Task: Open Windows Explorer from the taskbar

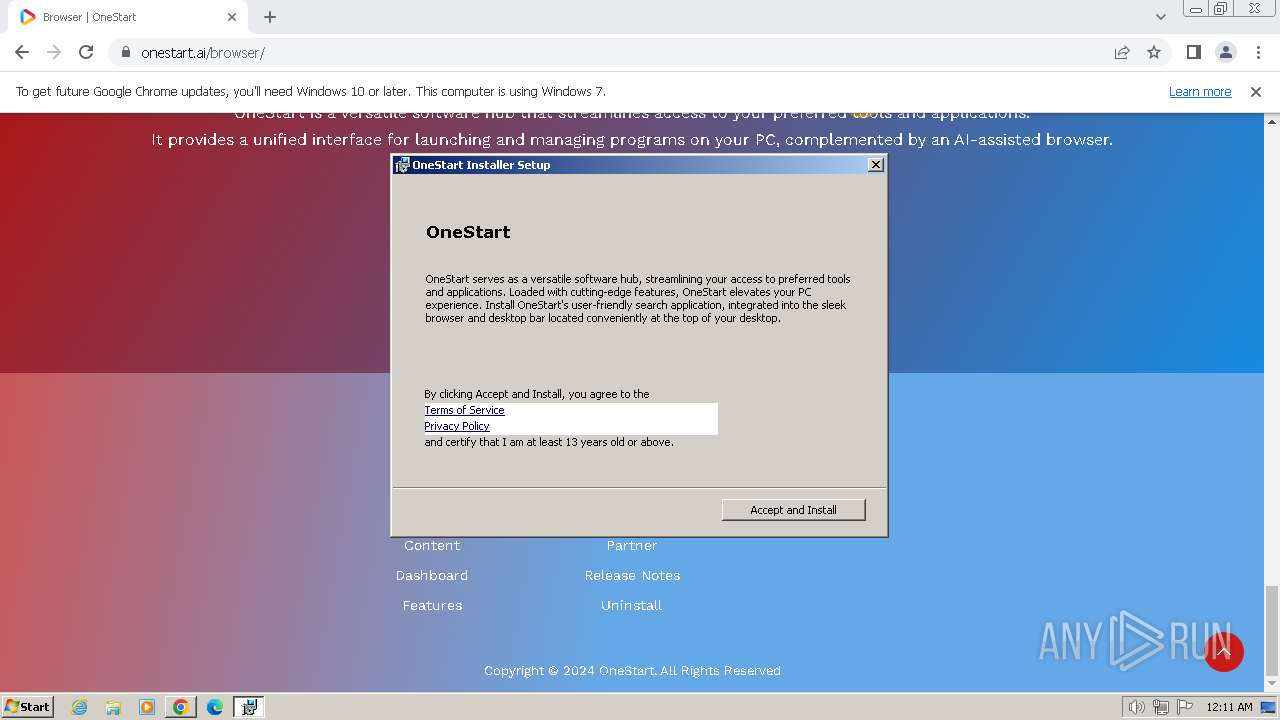Action: (113, 707)
